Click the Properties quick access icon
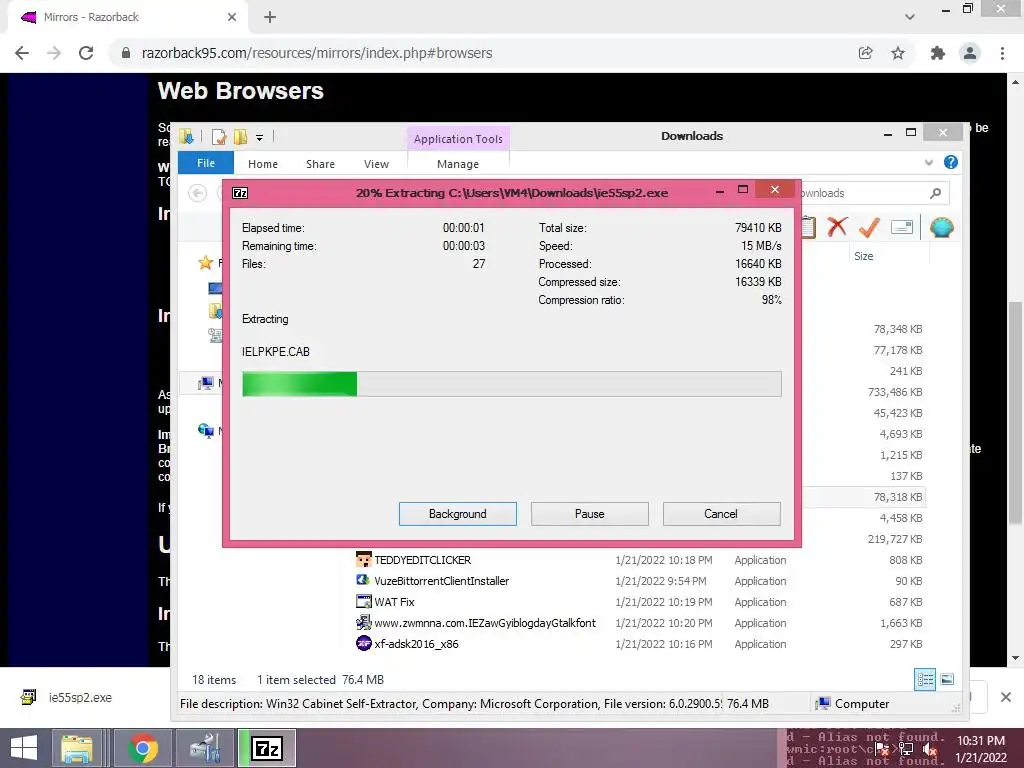1024x768 pixels. click(219, 136)
